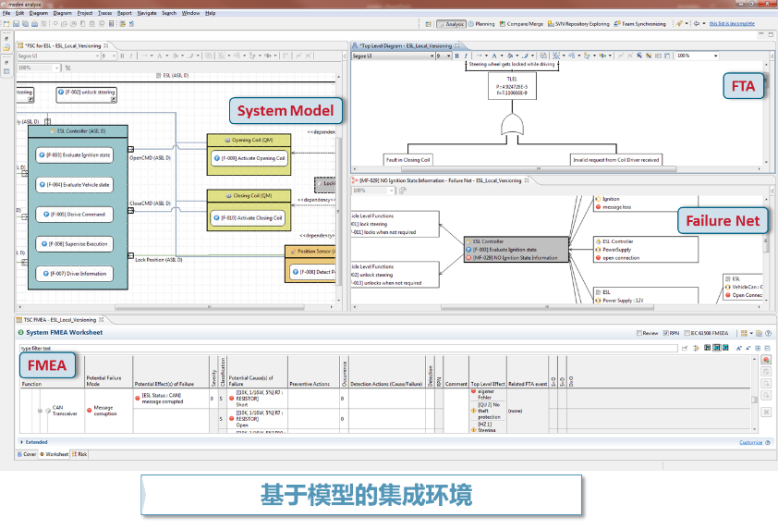
Task: Switch to the Cover tab
Action: (27, 454)
